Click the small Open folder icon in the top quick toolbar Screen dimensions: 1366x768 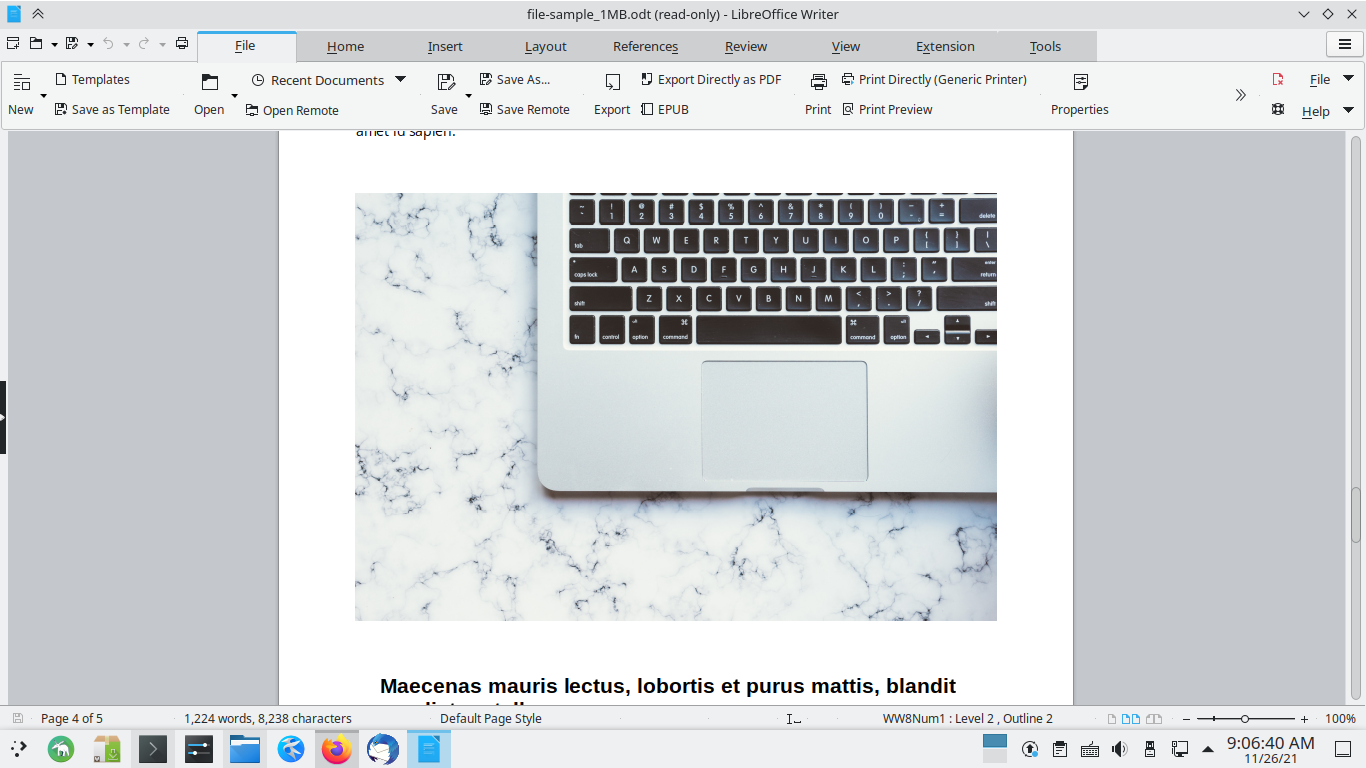coord(36,43)
